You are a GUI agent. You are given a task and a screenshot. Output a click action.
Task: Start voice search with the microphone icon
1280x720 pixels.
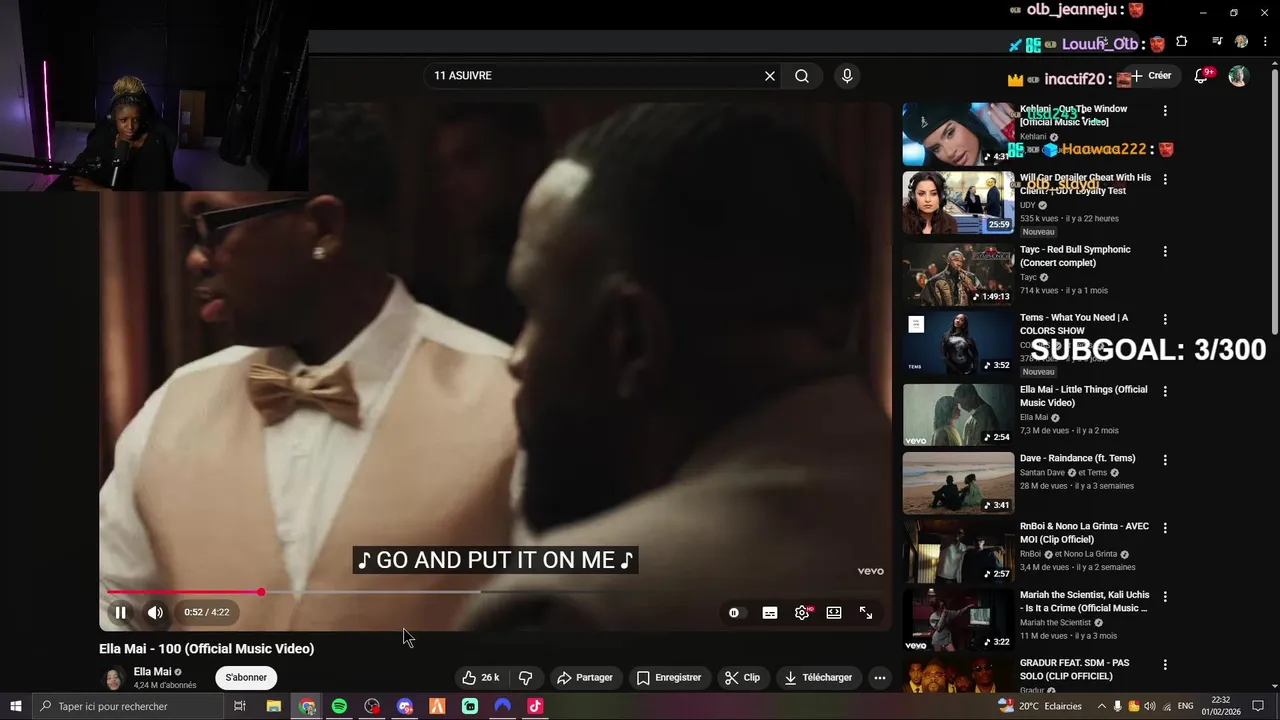(847, 76)
